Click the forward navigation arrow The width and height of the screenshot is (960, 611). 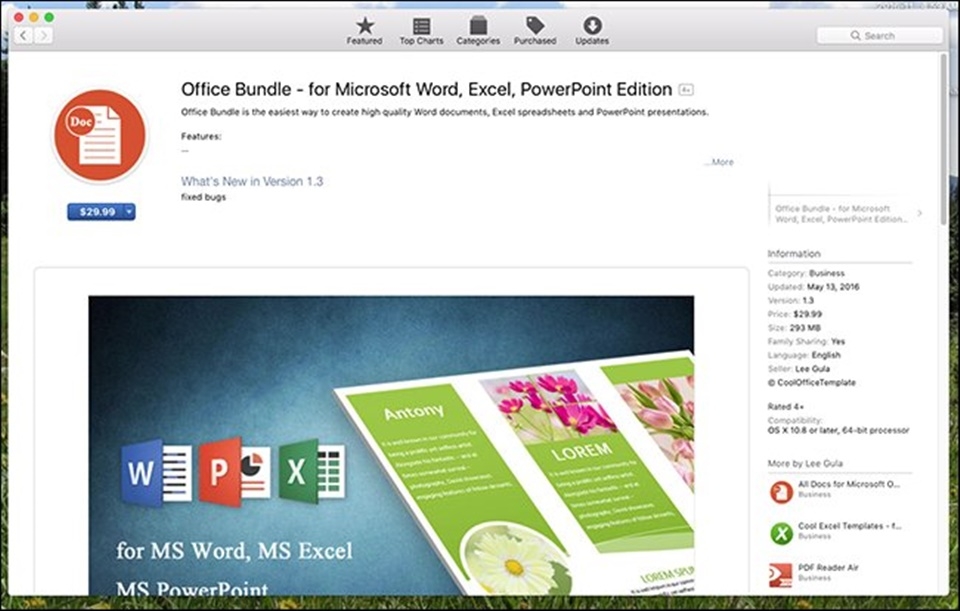tap(42, 34)
